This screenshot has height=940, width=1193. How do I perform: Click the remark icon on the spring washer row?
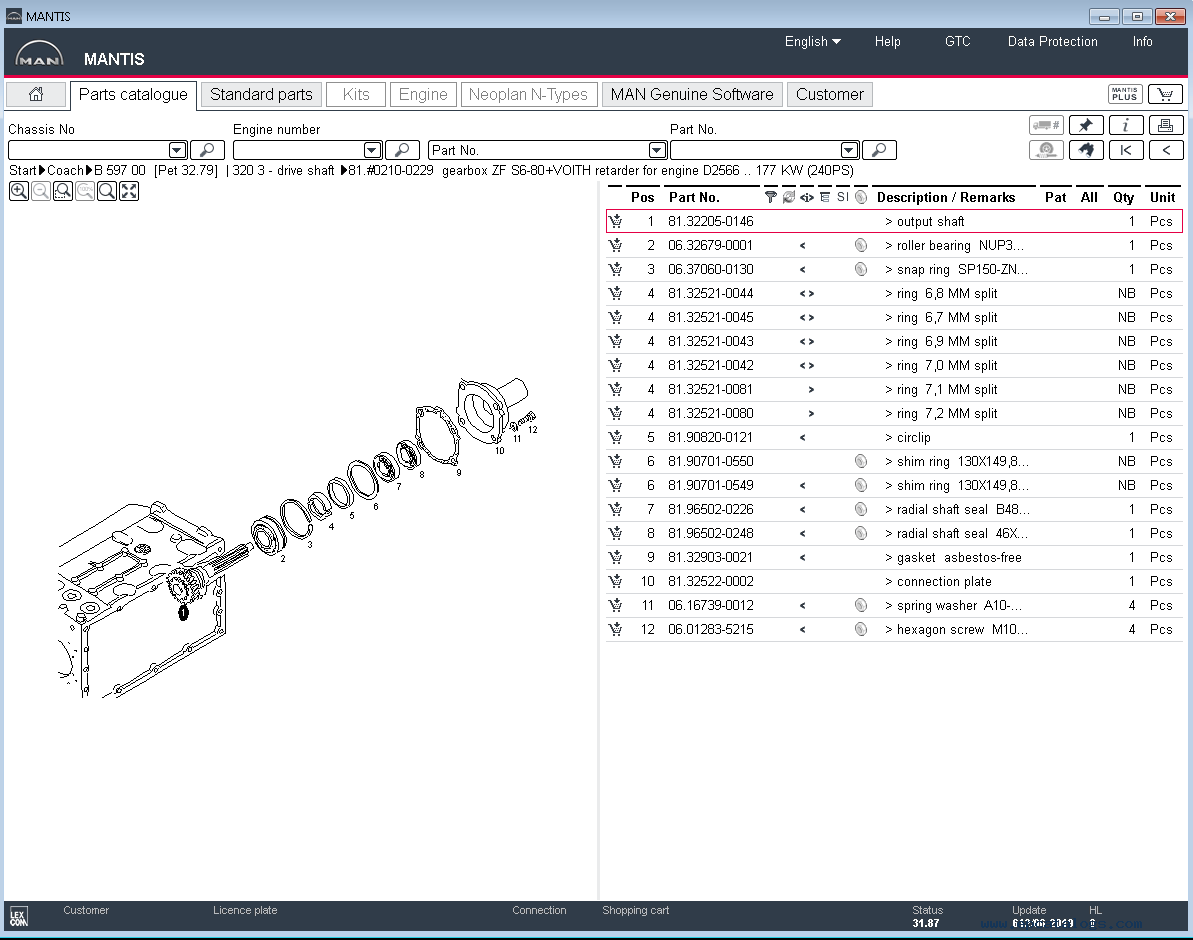(x=861, y=605)
